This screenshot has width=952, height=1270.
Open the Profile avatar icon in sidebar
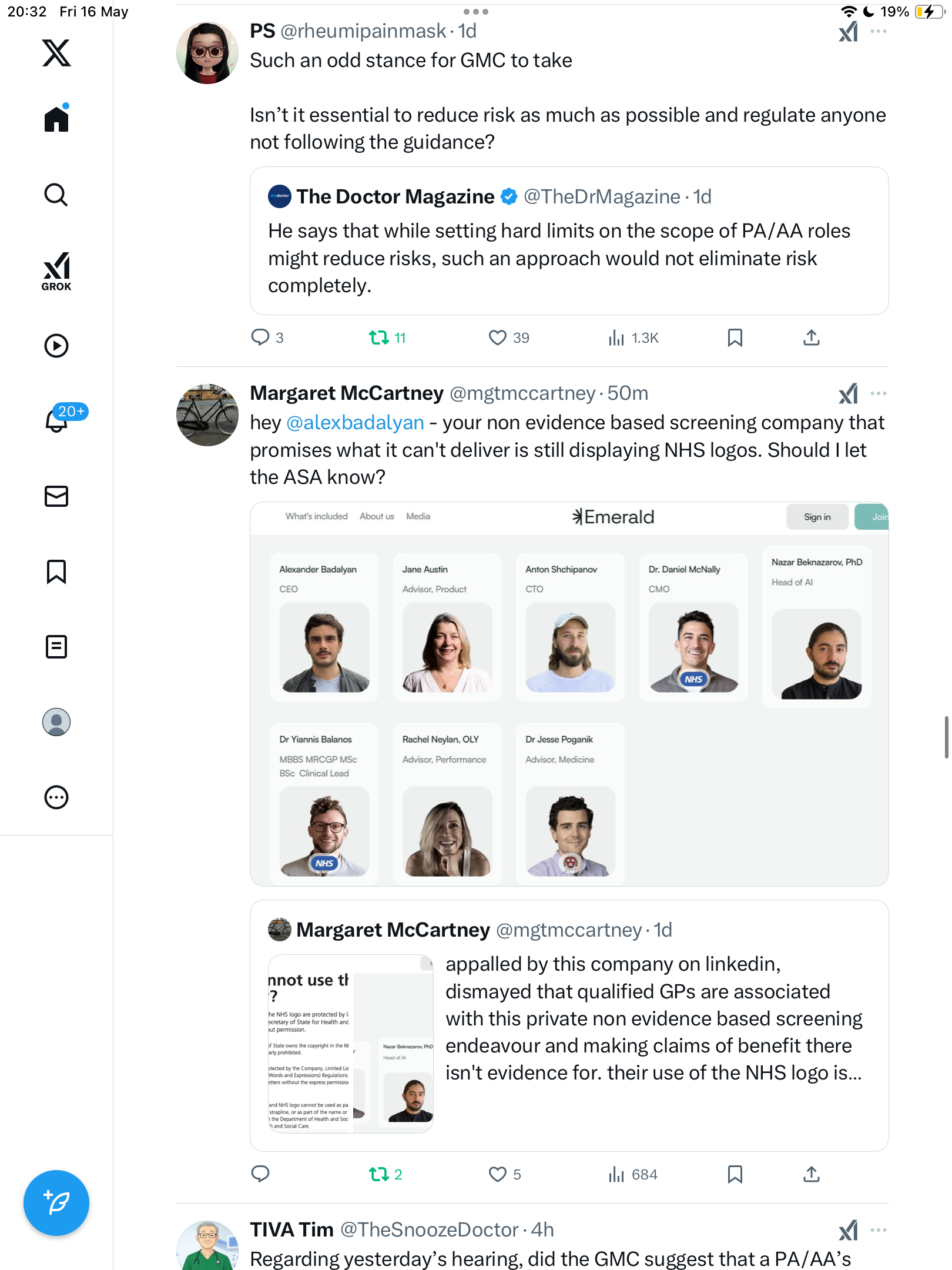(x=56, y=722)
